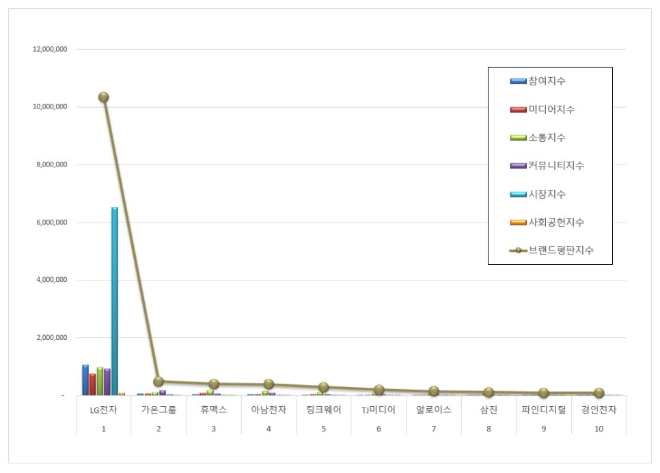Click the 브랜드평판지수 line legend marker
Viewport: 660px width, 473px height.
517,250
